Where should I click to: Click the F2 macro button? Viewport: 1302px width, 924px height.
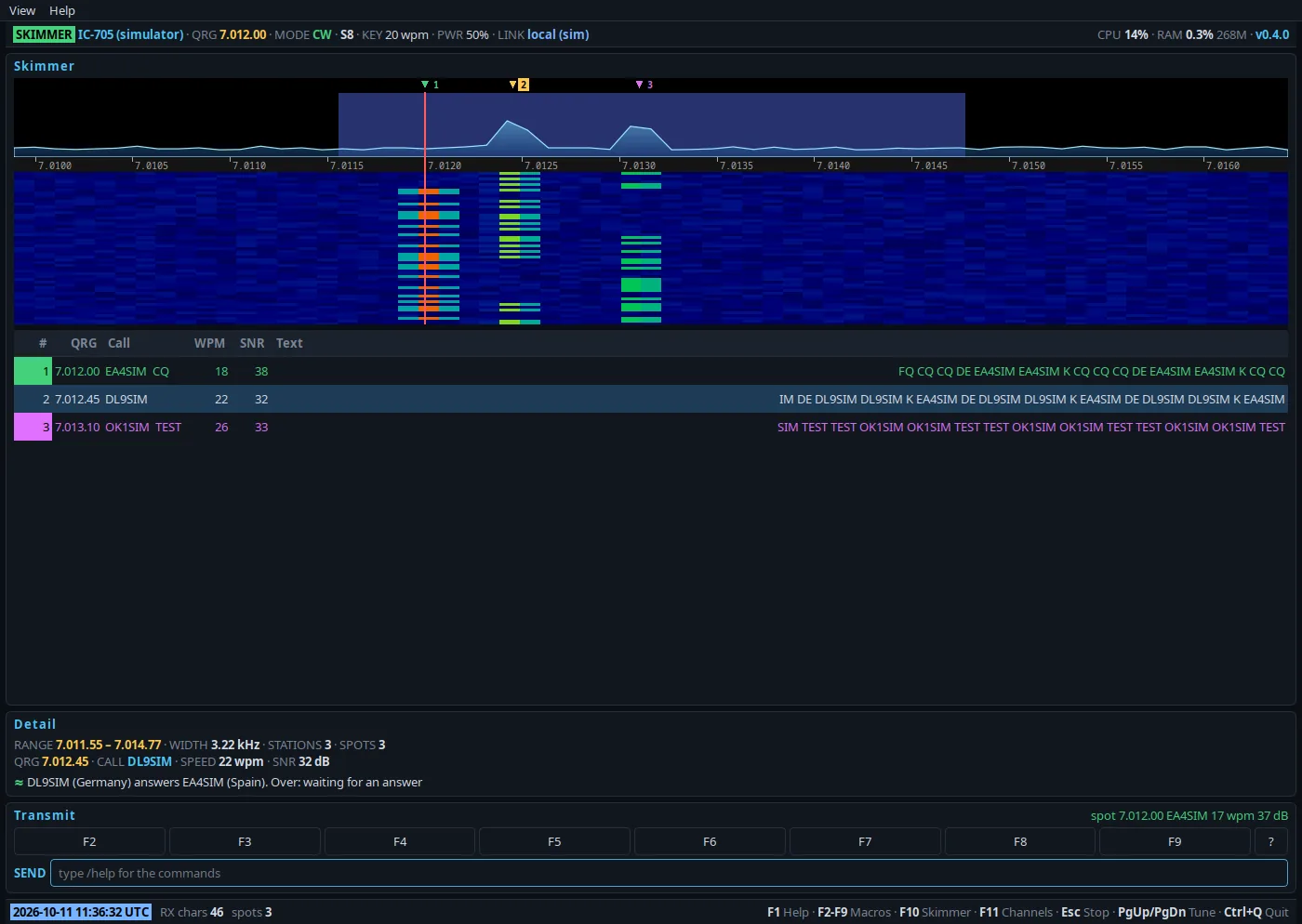click(x=89, y=841)
